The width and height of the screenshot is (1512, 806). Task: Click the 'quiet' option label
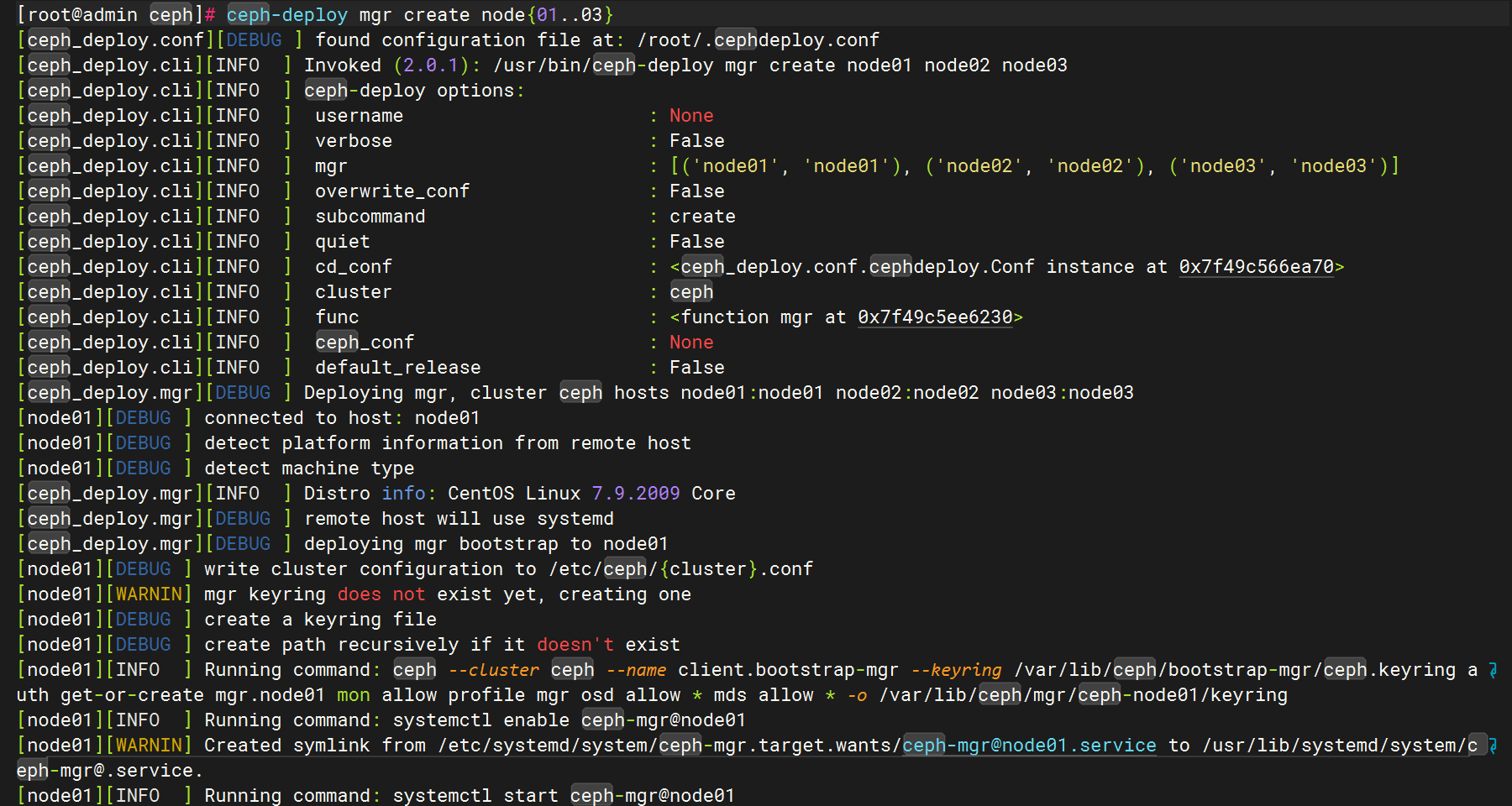click(x=343, y=242)
